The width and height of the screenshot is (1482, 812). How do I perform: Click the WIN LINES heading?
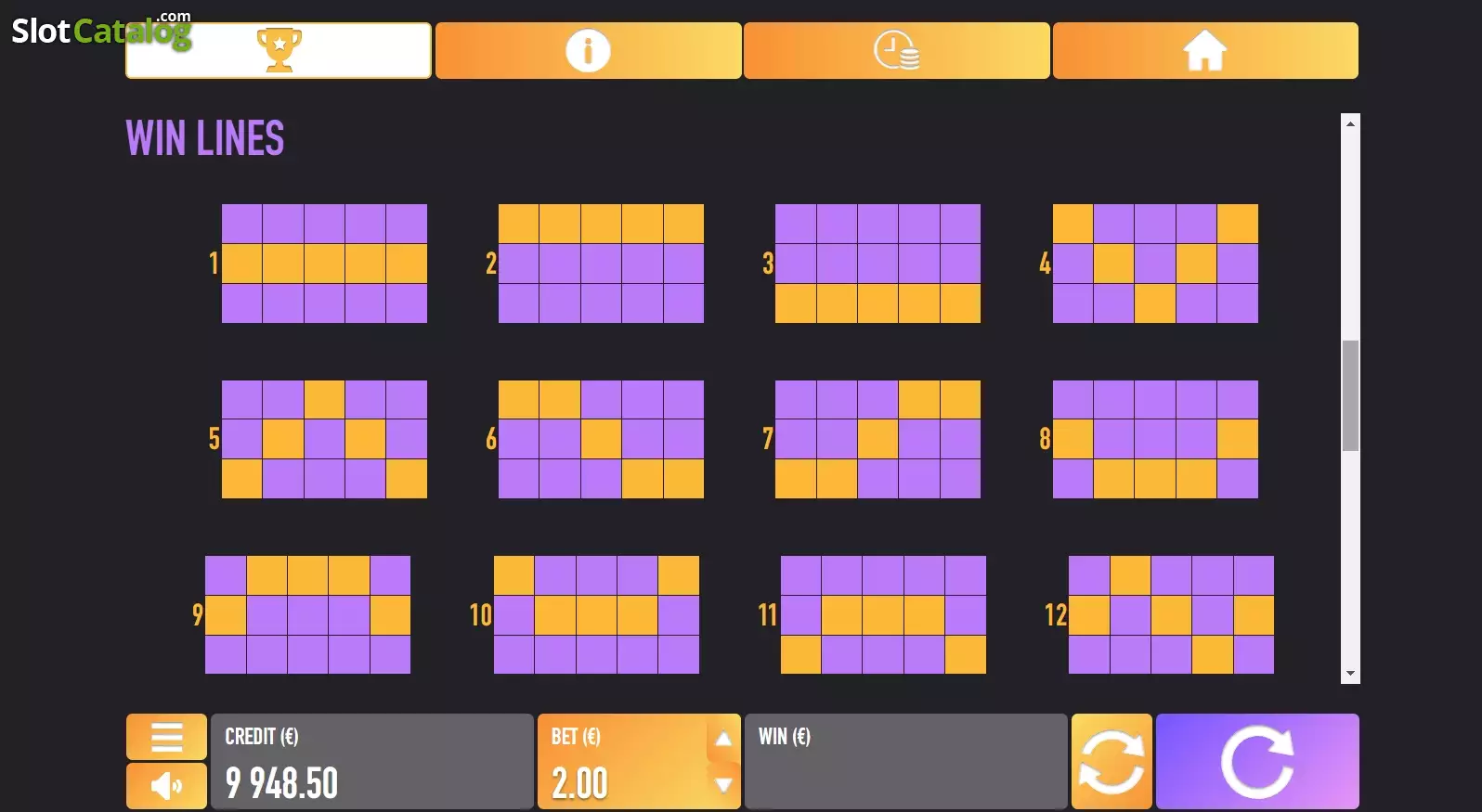click(205, 138)
